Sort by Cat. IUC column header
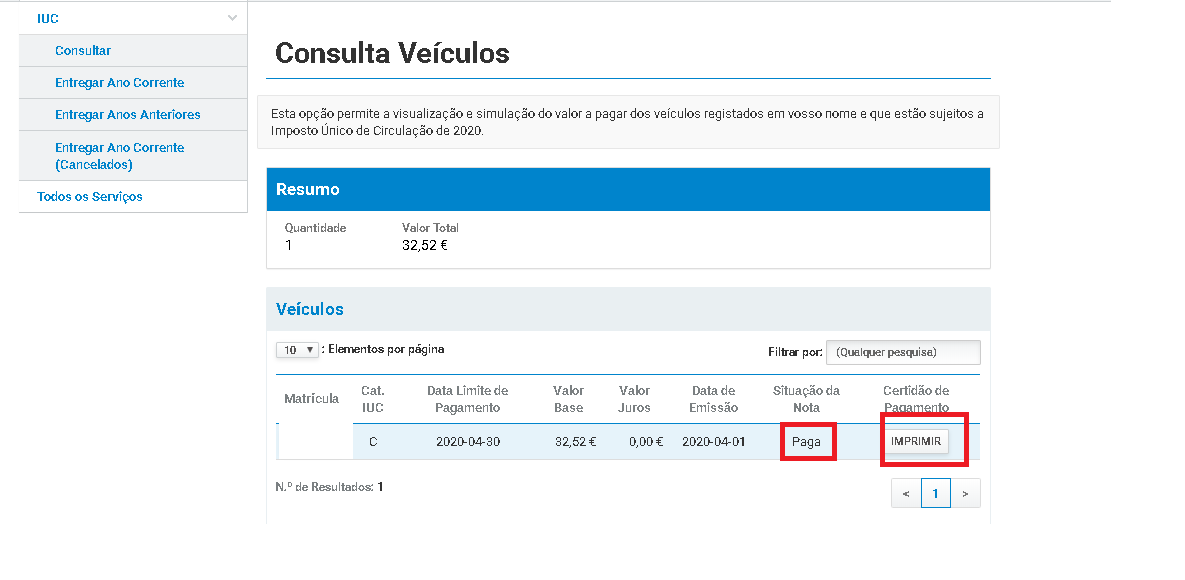This screenshot has height=580, width=1185. point(373,399)
